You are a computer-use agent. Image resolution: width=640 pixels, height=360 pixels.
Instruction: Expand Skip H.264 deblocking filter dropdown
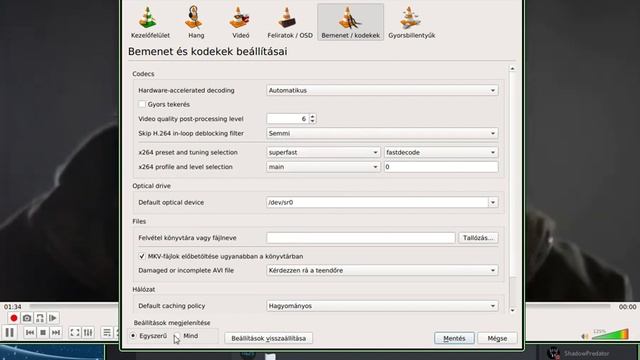click(x=382, y=133)
